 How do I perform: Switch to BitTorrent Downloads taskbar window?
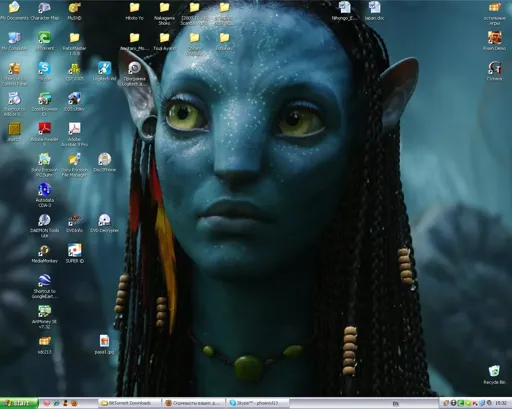[130, 403]
